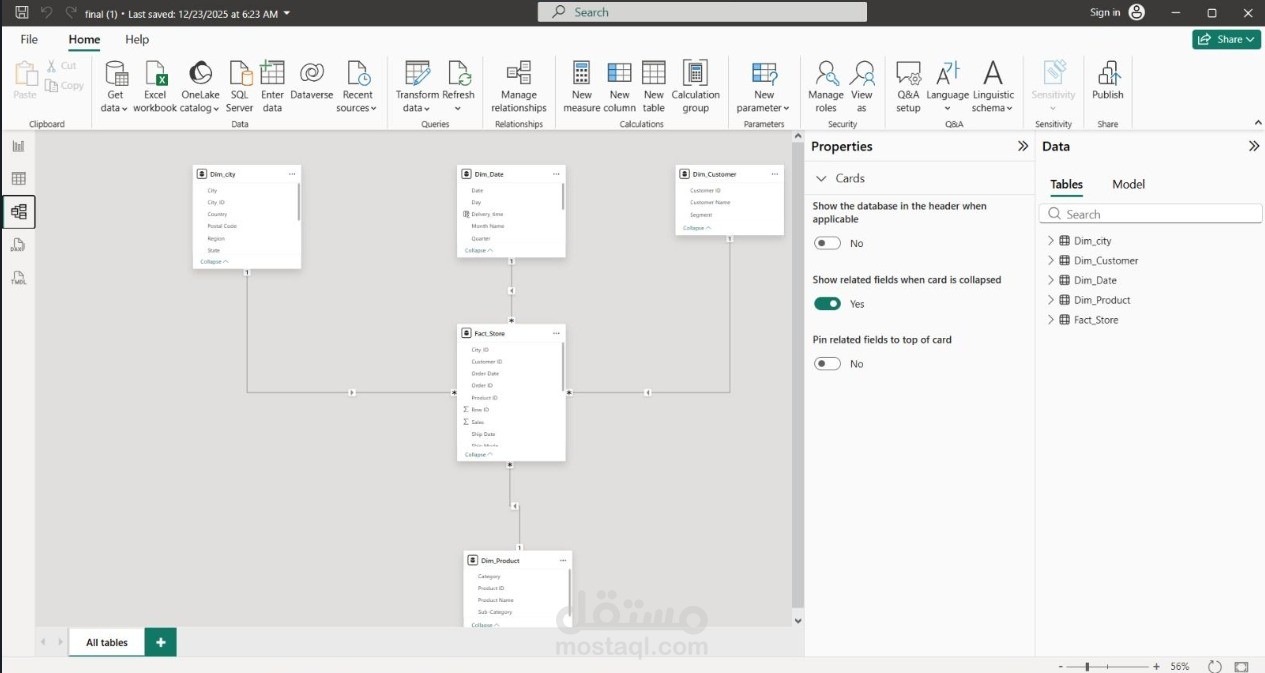Publish the report
The width and height of the screenshot is (1265, 673).
click(1108, 80)
